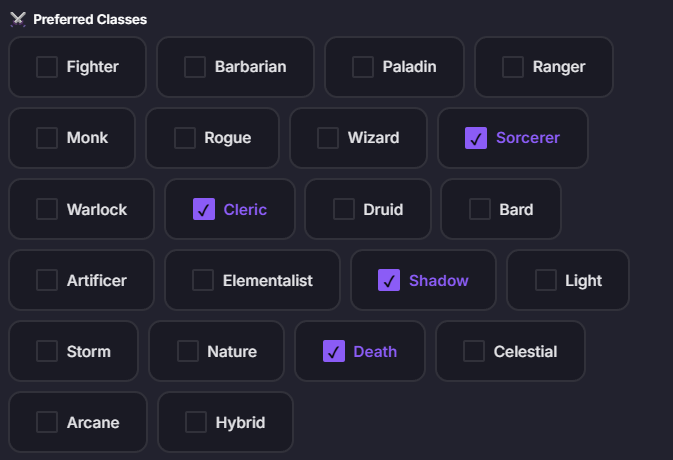The height and width of the screenshot is (460, 673).
Task: Enable the Wizard checkbox
Action: click(x=328, y=138)
